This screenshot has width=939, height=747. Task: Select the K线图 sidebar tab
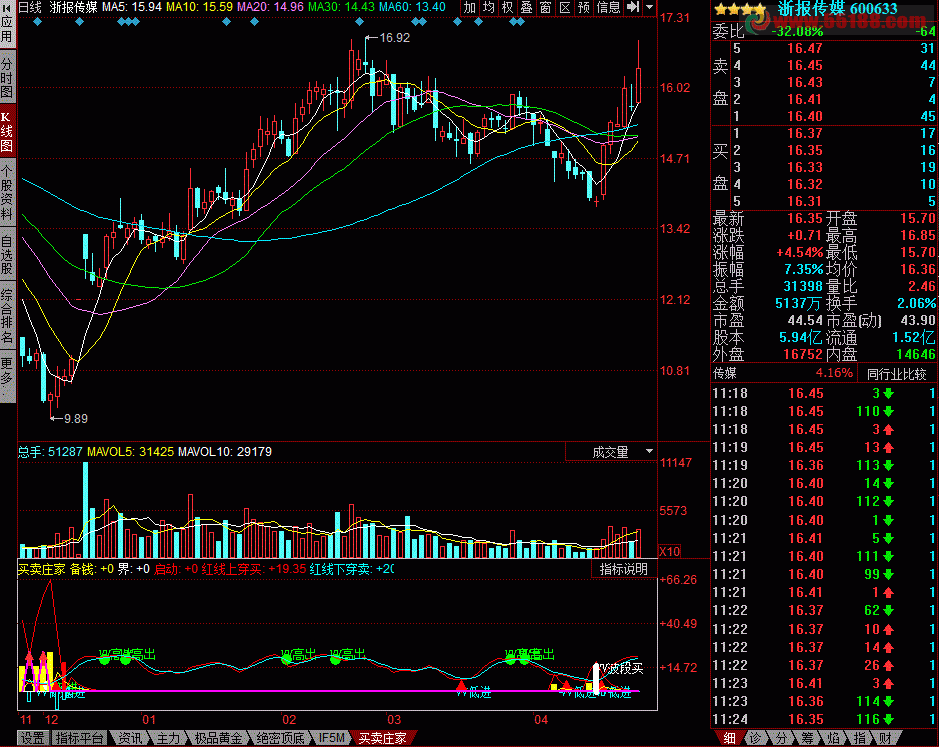pyautogui.click(x=7, y=132)
